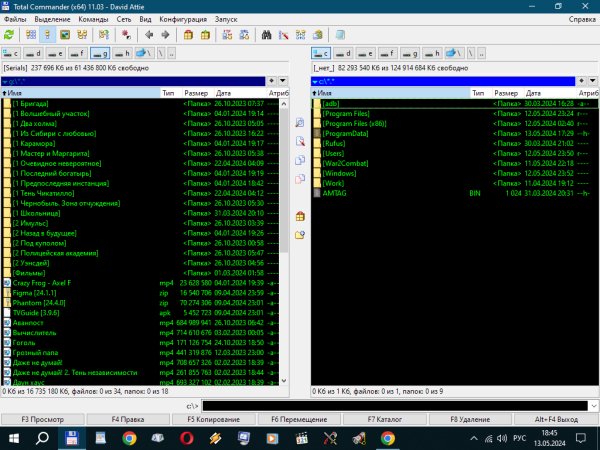The image size is (600, 450).
Task: Click the green Refresh panels icon
Action: pyautogui.click(x=9, y=35)
